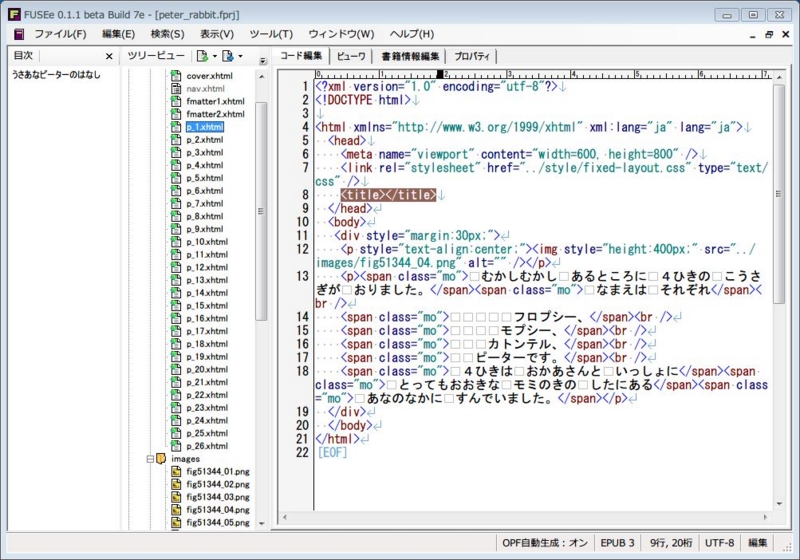This screenshot has width=800, height=560.
Task: Switch to the 書籍情報編集 tab
Action: (410, 56)
